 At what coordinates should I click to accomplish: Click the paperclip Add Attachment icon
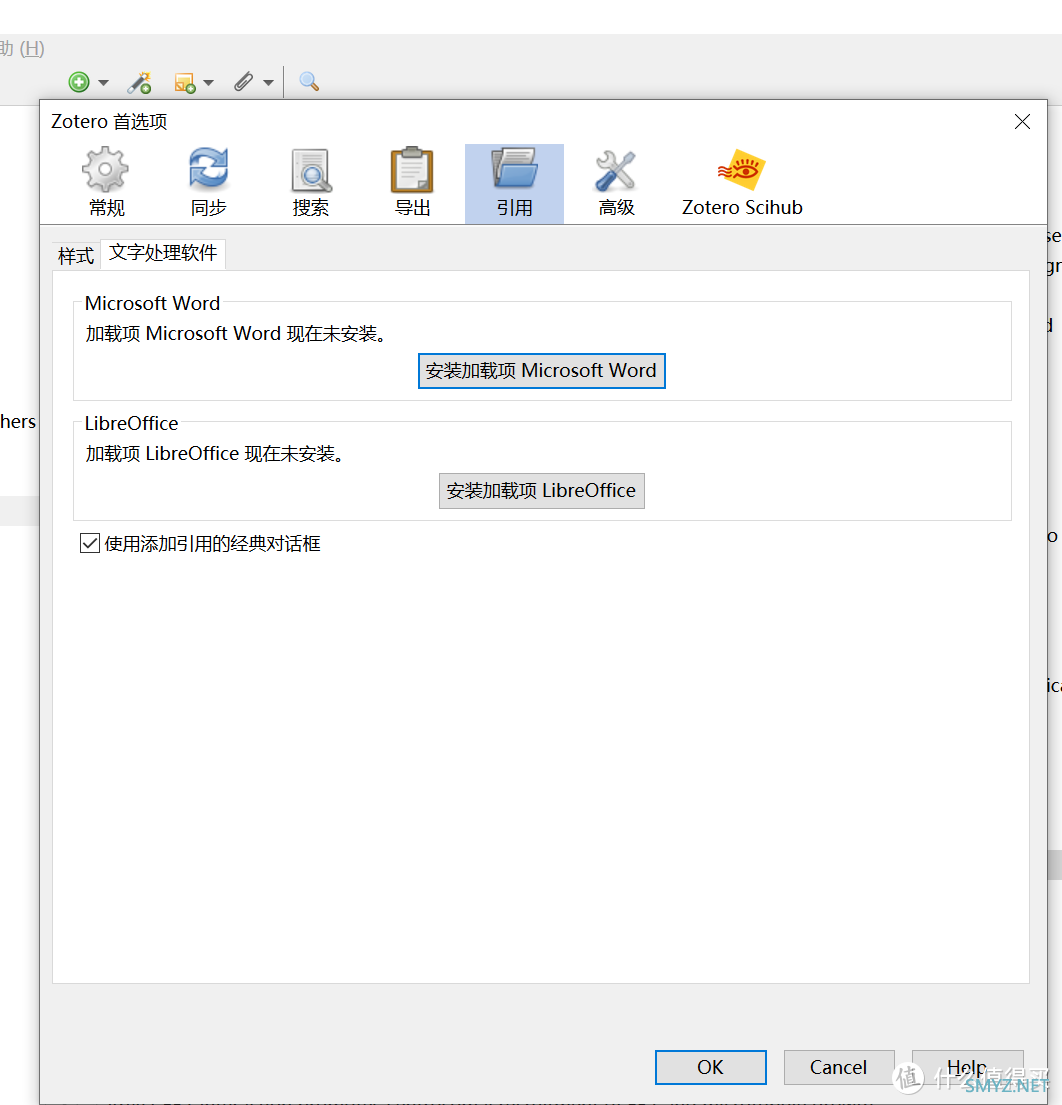pyautogui.click(x=244, y=82)
